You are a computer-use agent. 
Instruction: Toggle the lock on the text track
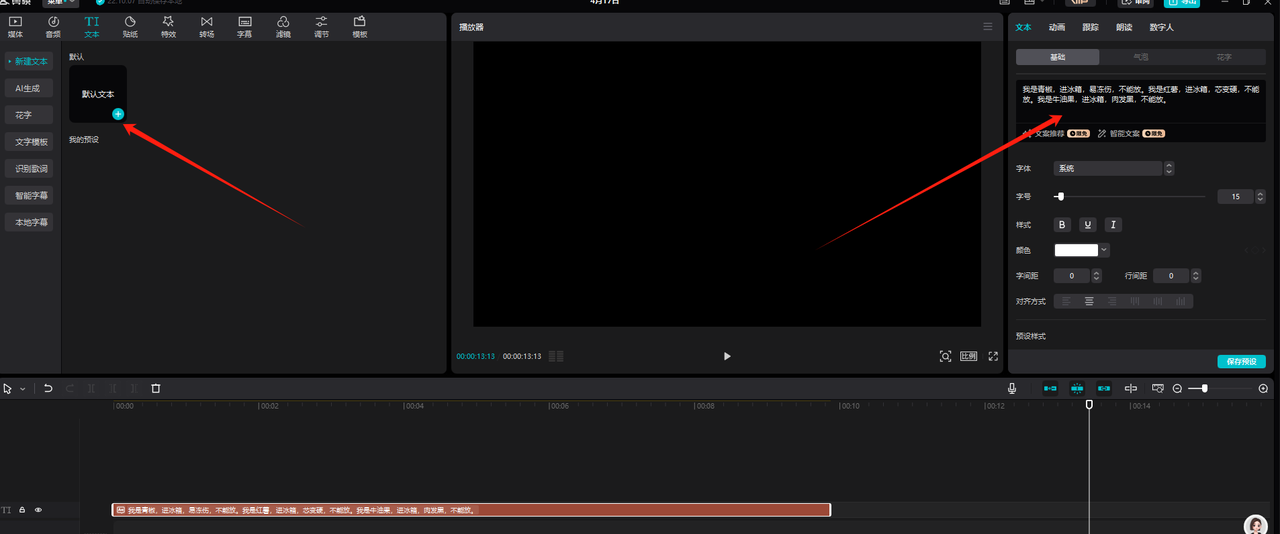click(x=22, y=510)
